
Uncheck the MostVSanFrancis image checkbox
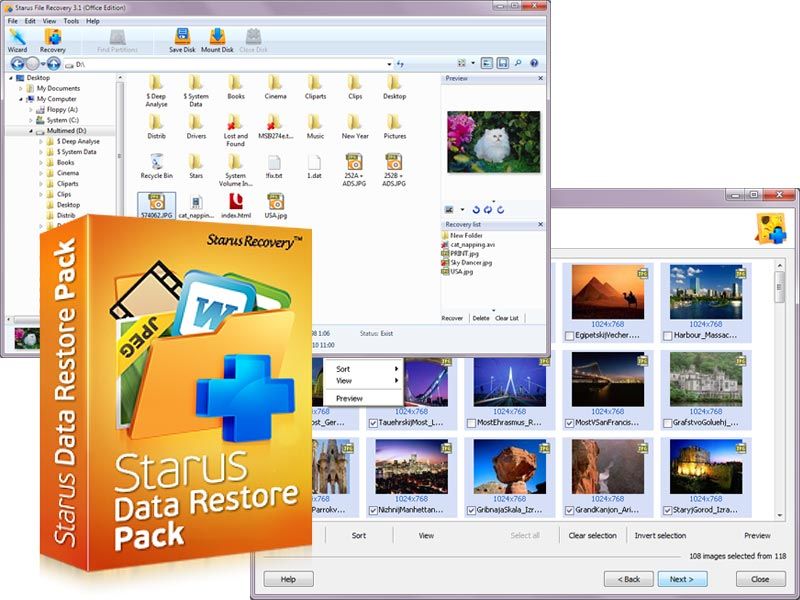pyautogui.click(x=569, y=423)
